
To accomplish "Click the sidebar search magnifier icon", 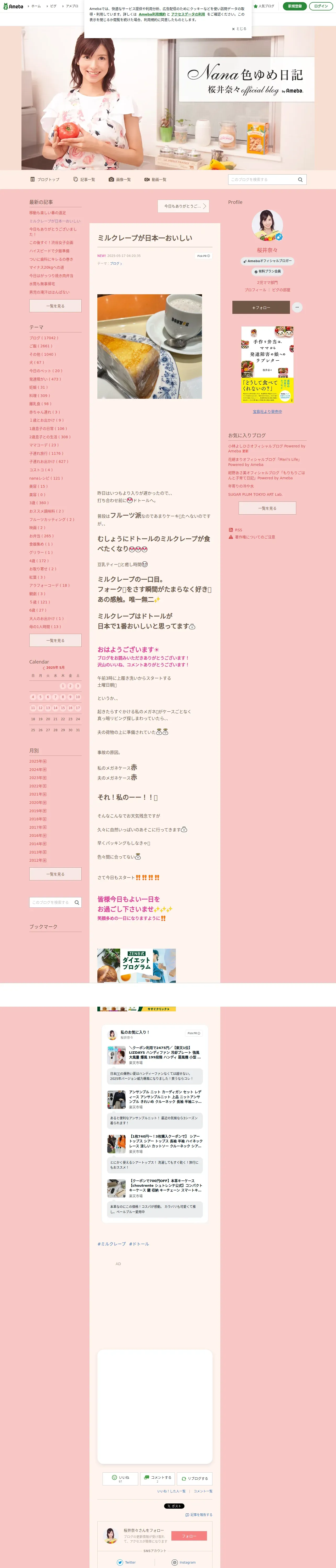I will click(x=77, y=903).
